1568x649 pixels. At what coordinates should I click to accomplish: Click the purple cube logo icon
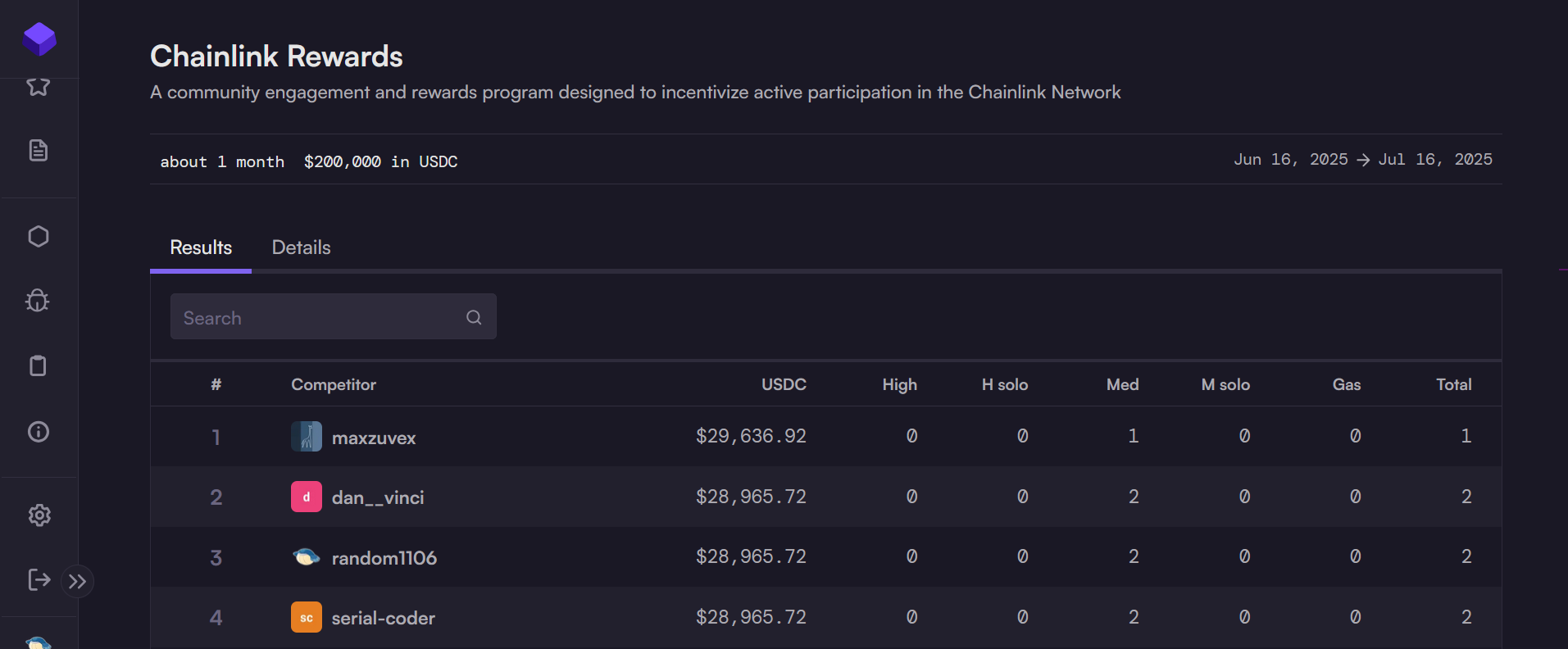tap(39, 39)
